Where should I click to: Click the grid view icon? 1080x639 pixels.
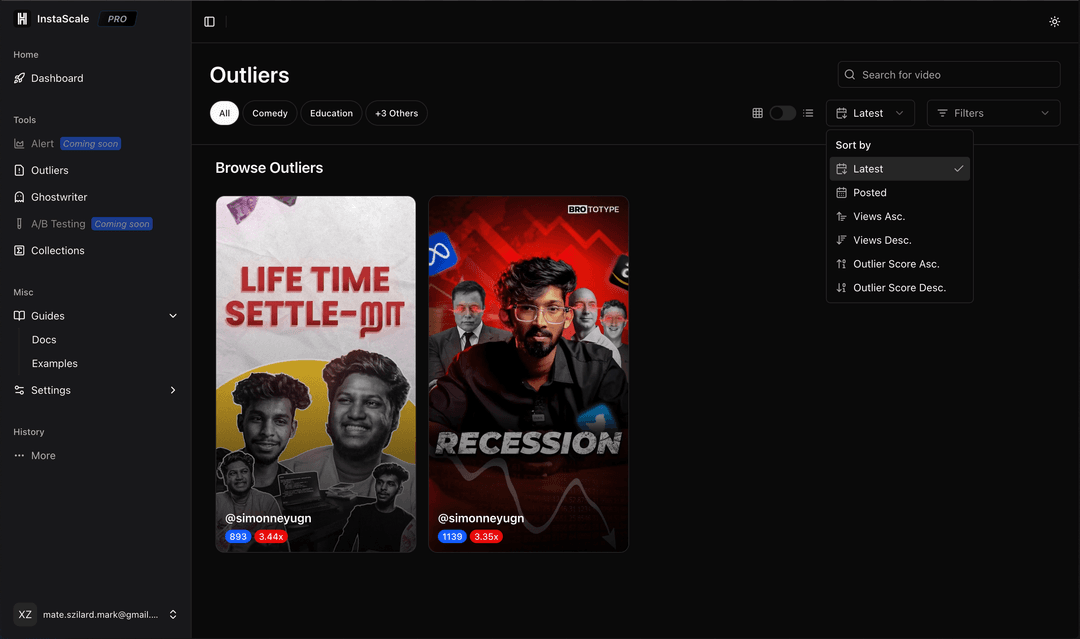(x=757, y=113)
